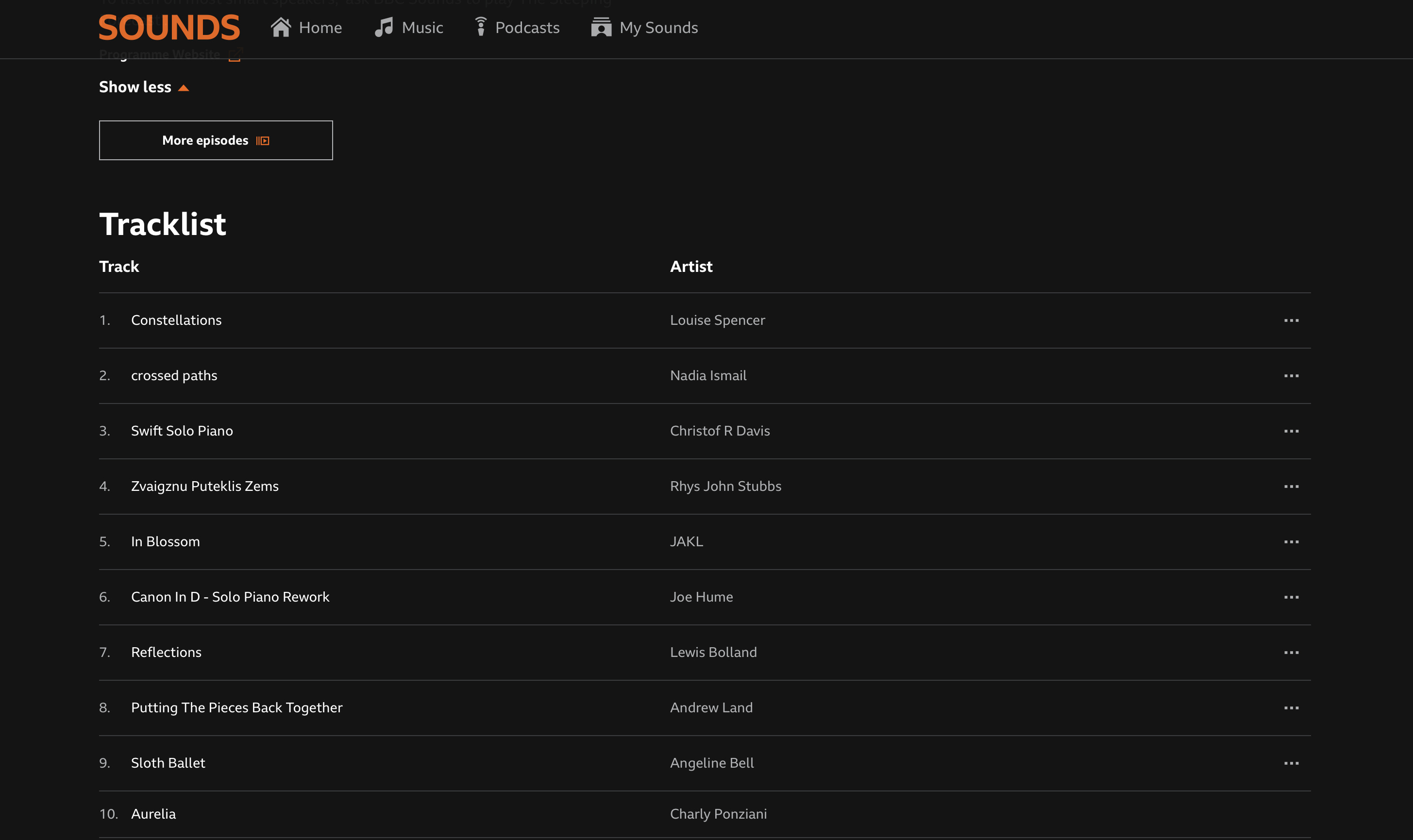Screen dimensions: 1413x840
Task: Select track title Swift Solo Piano
Action: [182, 431]
